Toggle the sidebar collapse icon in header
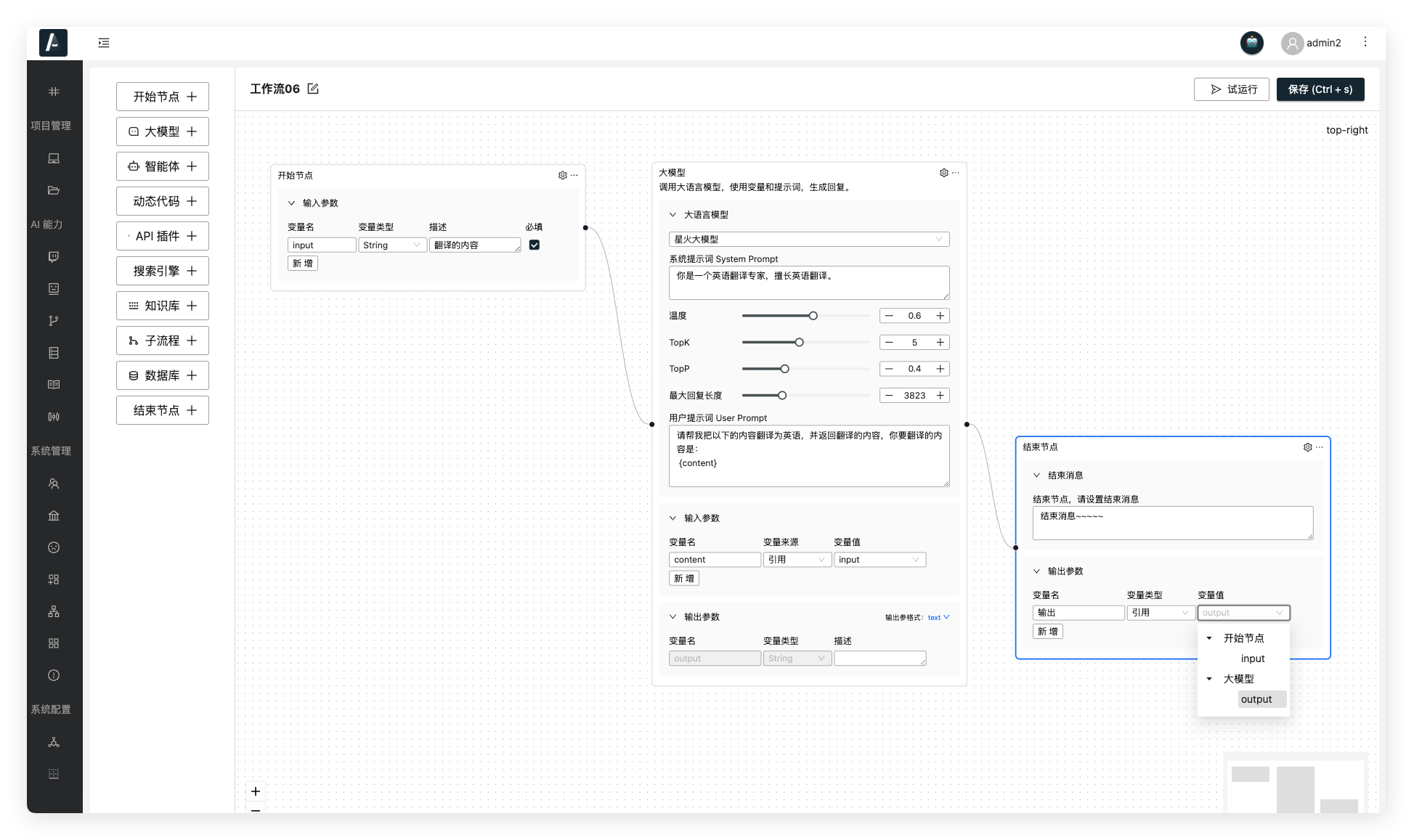The width and height of the screenshot is (1414, 840). coord(104,43)
